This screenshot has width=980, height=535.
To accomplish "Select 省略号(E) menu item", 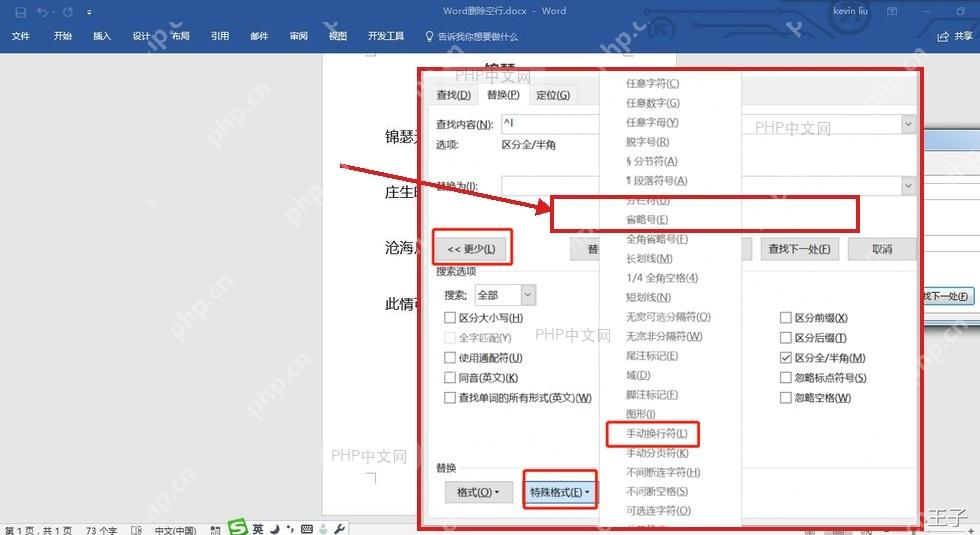I will 647,219.
